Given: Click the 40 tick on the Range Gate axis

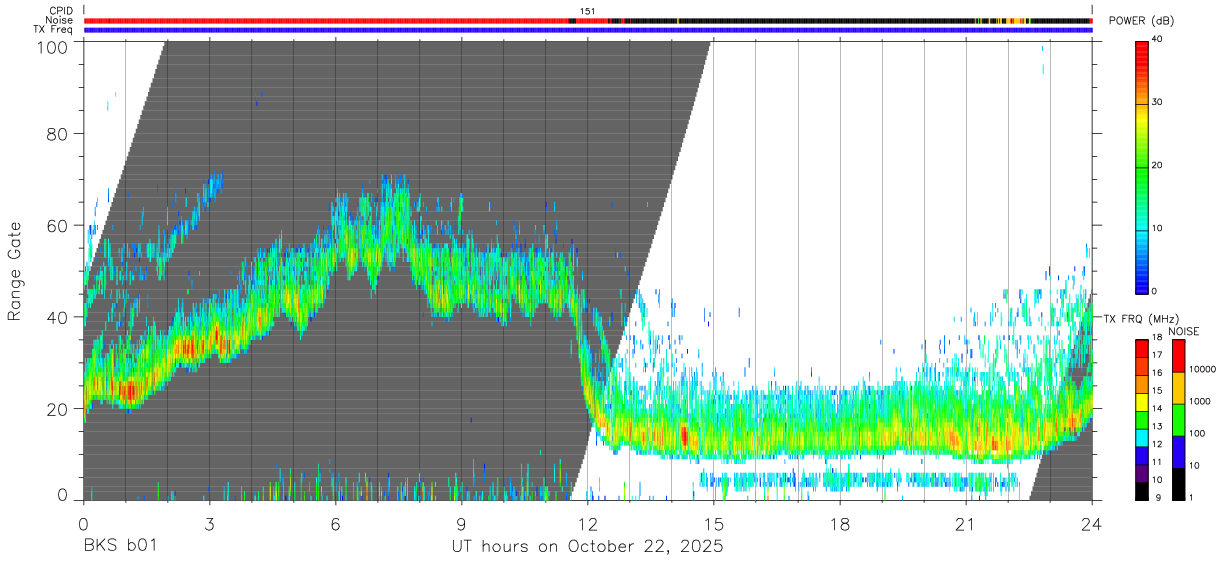Looking at the screenshot, I should click(58, 317).
